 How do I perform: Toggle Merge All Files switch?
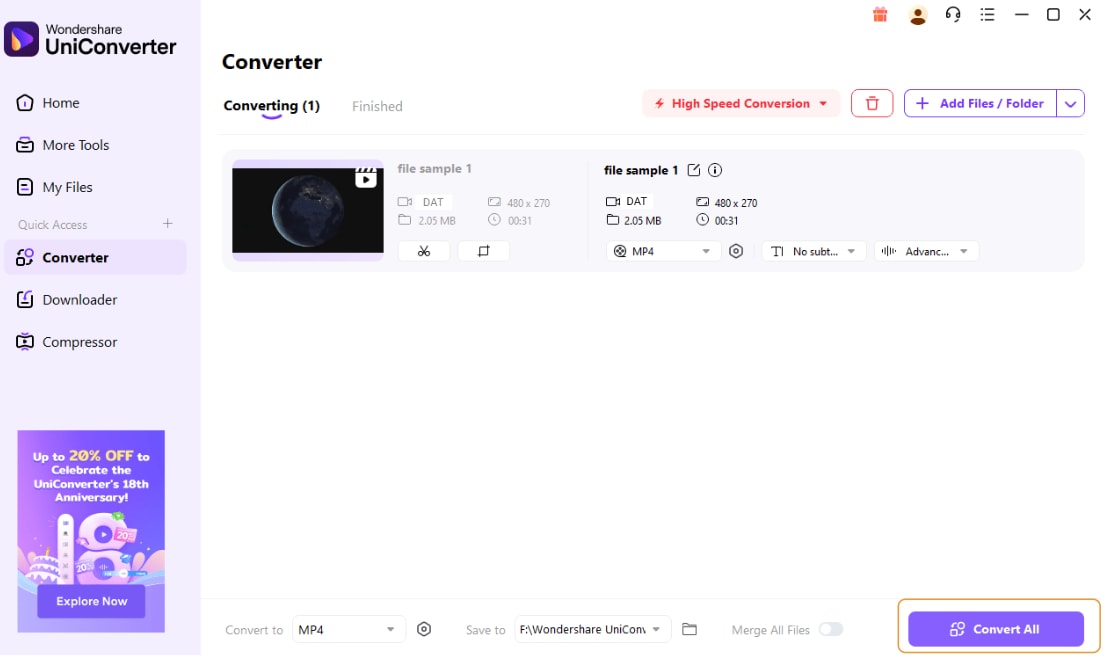click(830, 629)
